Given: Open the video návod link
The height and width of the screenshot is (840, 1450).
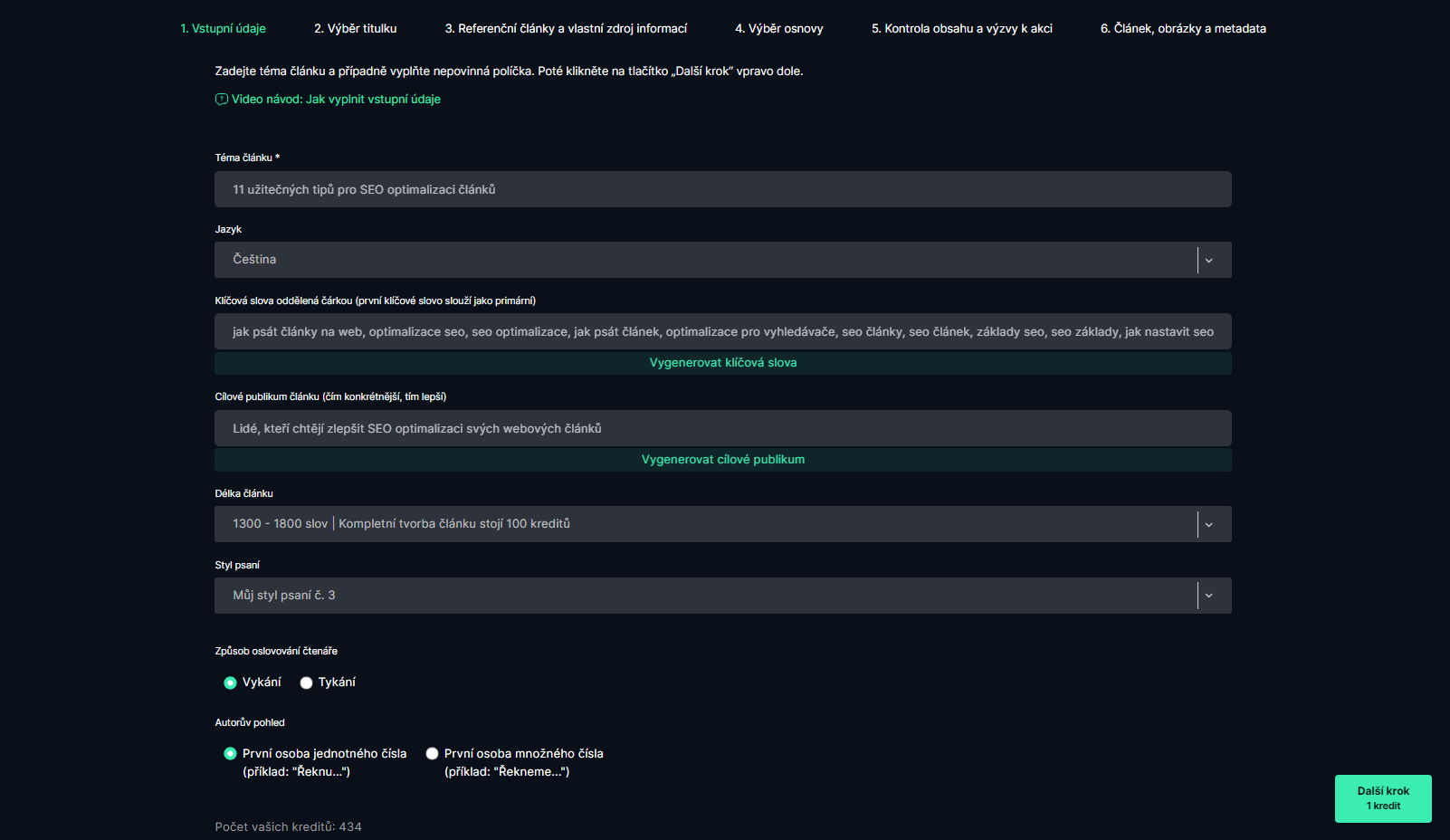Looking at the screenshot, I should coord(336,100).
